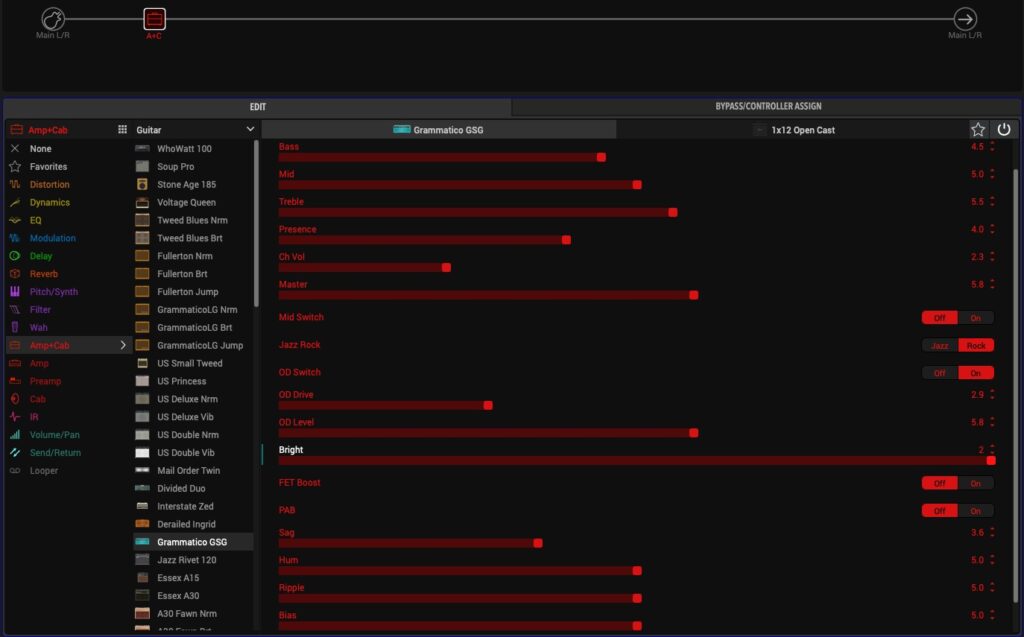Select the A+C amp block in signal chain

(x=154, y=19)
